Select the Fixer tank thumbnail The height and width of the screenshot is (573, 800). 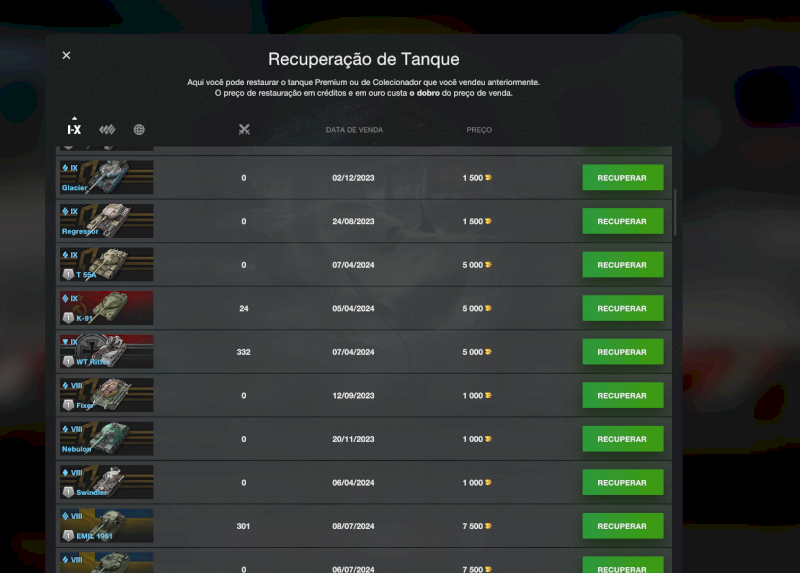(106, 395)
